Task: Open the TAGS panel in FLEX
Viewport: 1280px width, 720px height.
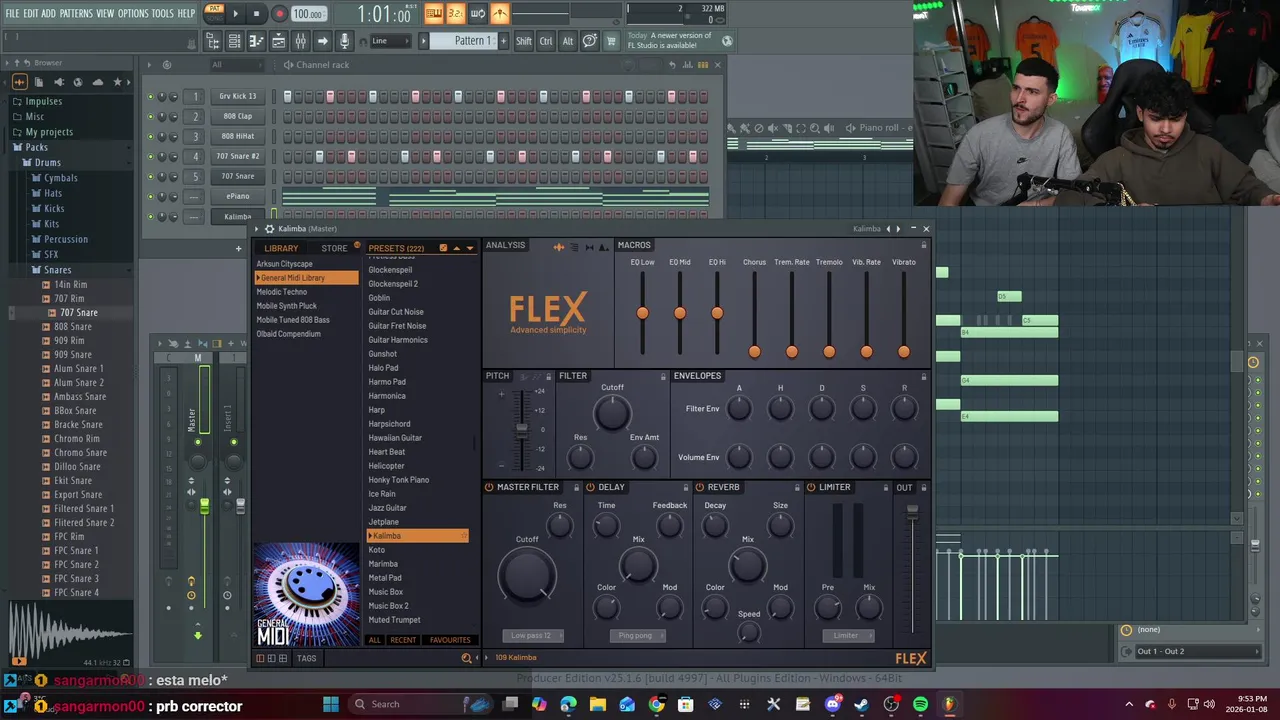Action: (306, 658)
